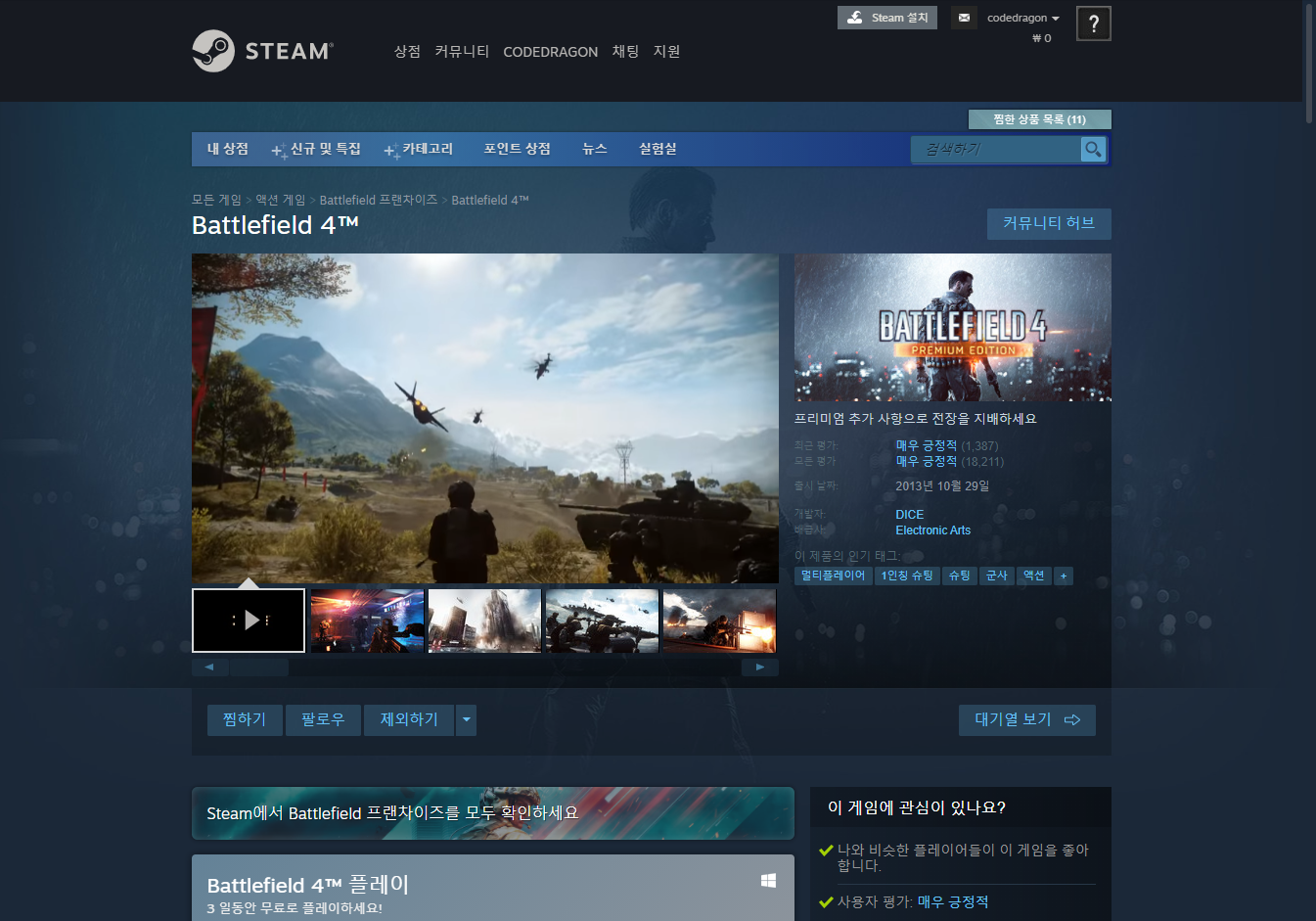This screenshot has height=921, width=1316.
Task: Select the soldiers with helicopters screenshot thumbnail
Action: [602, 621]
